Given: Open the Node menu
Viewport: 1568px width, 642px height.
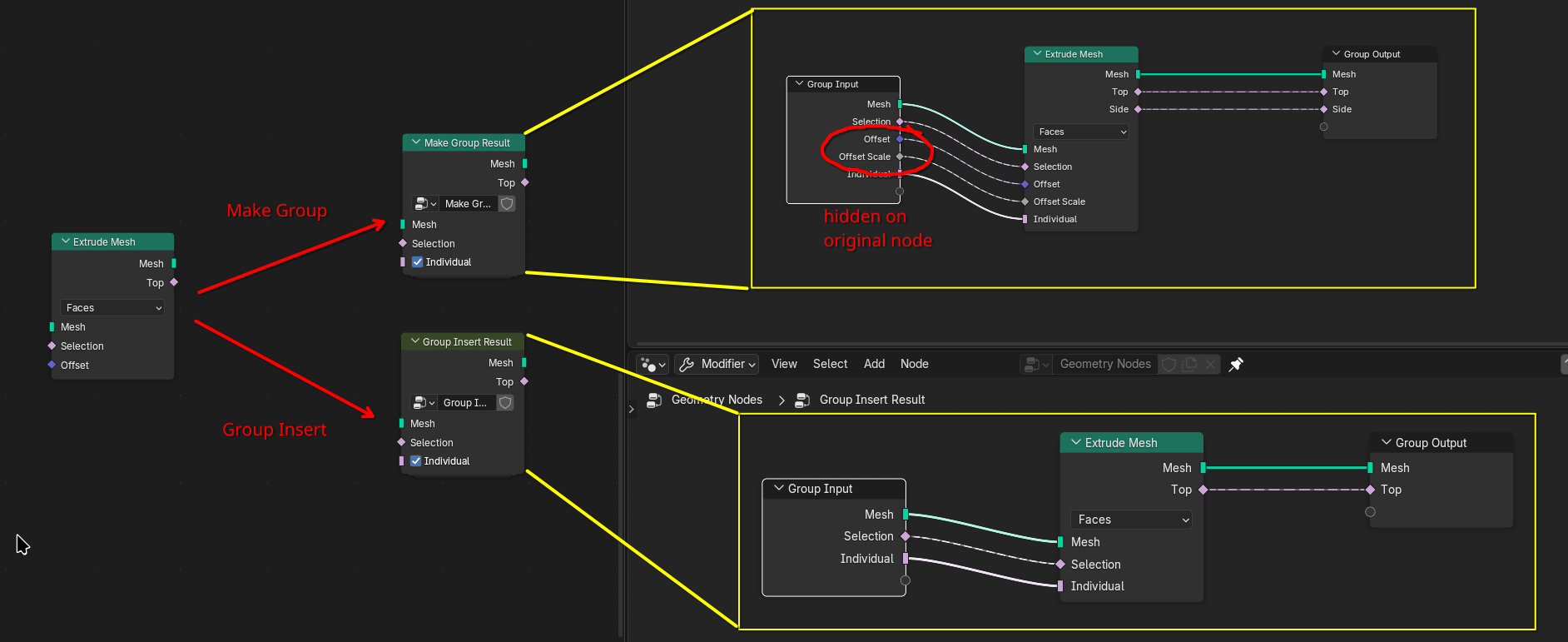Looking at the screenshot, I should click(x=914, y=364).
